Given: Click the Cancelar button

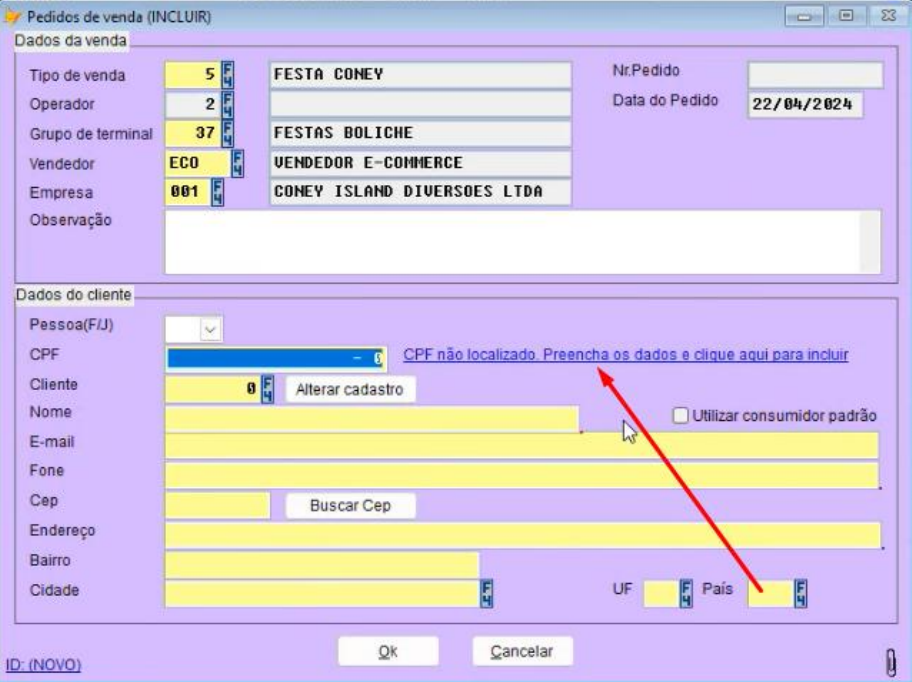Looking at the screenshot, I should [522, 651].
